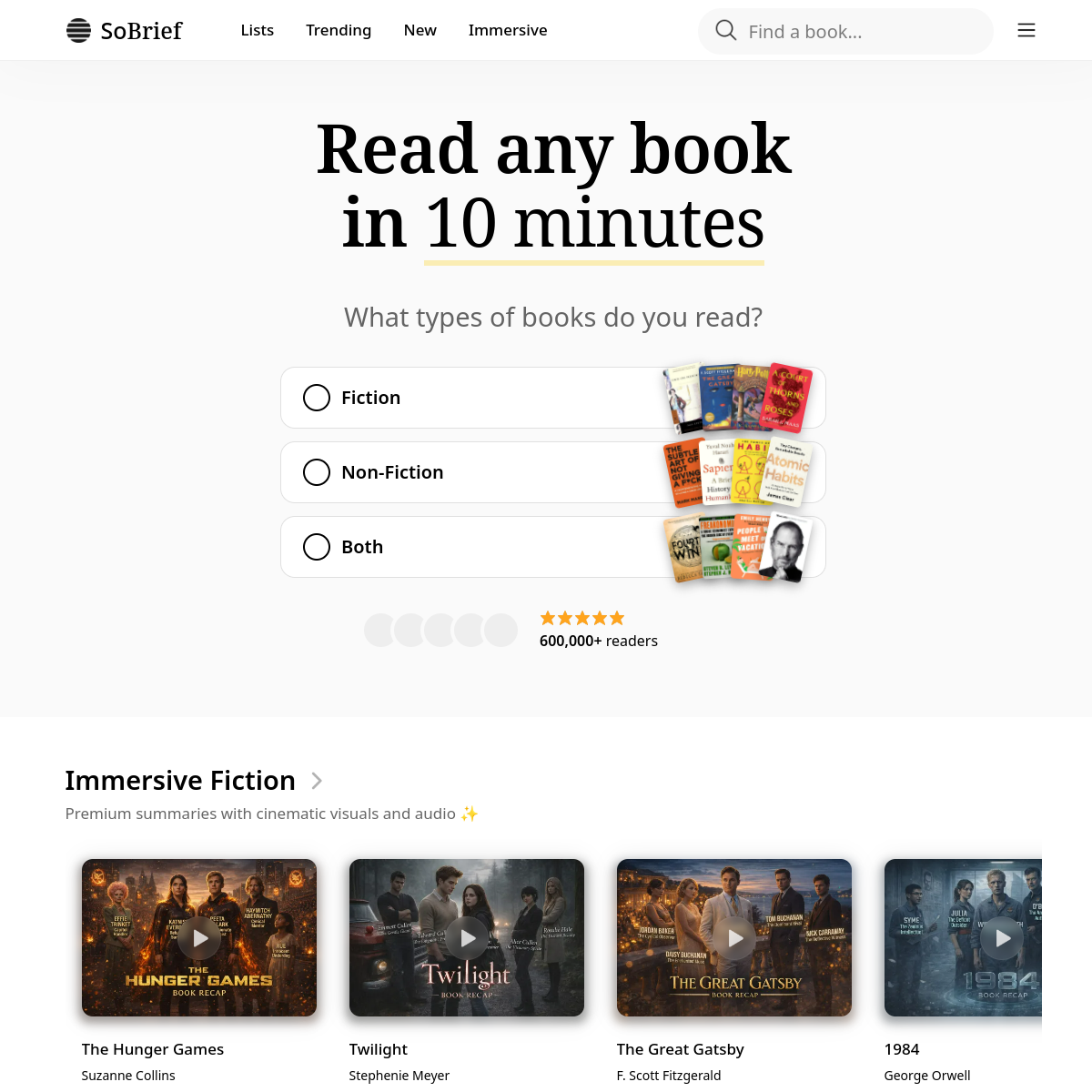This screenshot has height=1092, width=1092.
Task: Open The Hunger Games title link
Action: [153, 1049]
